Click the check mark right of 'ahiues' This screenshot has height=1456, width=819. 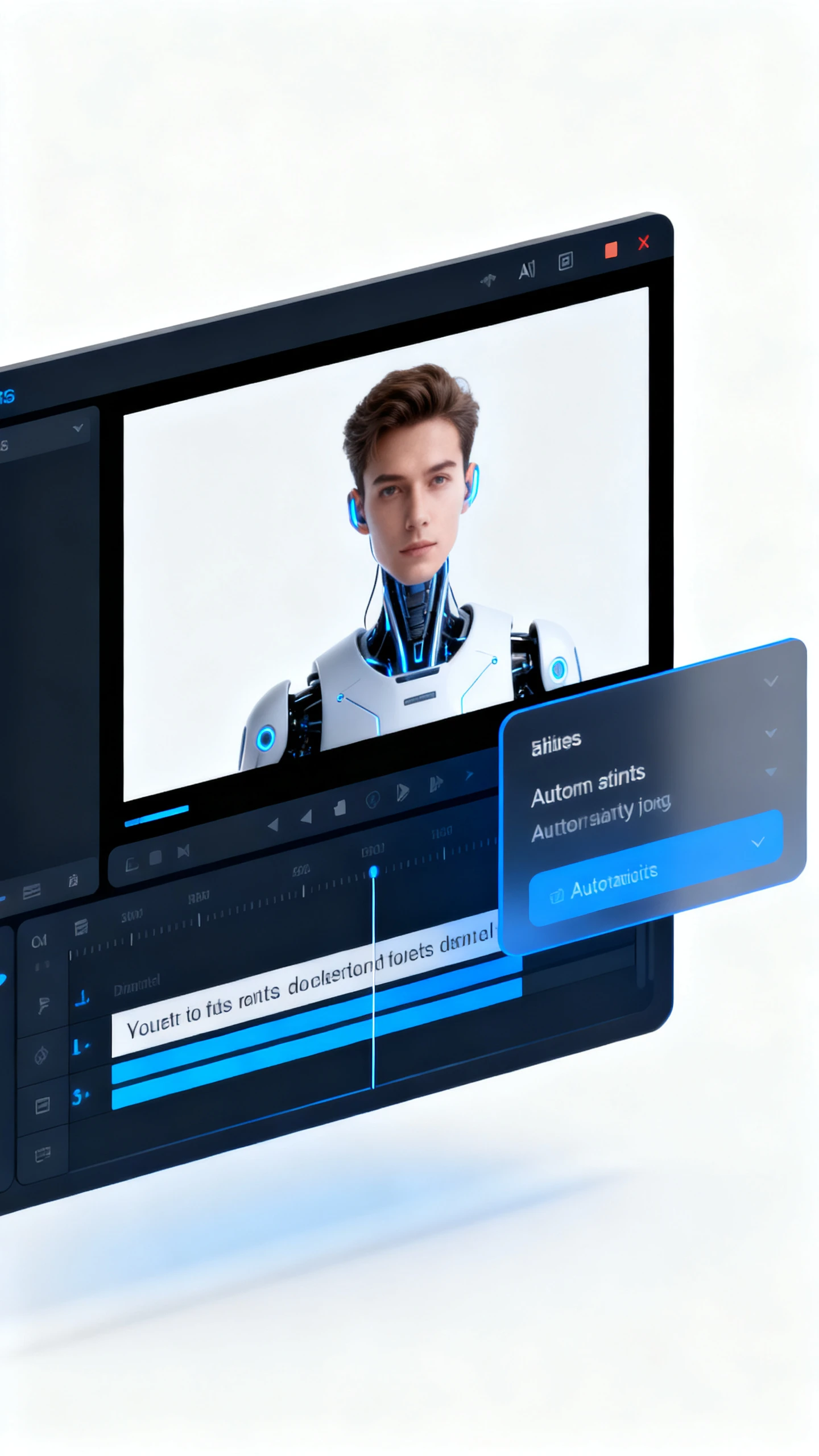click(x=771, y=733)
